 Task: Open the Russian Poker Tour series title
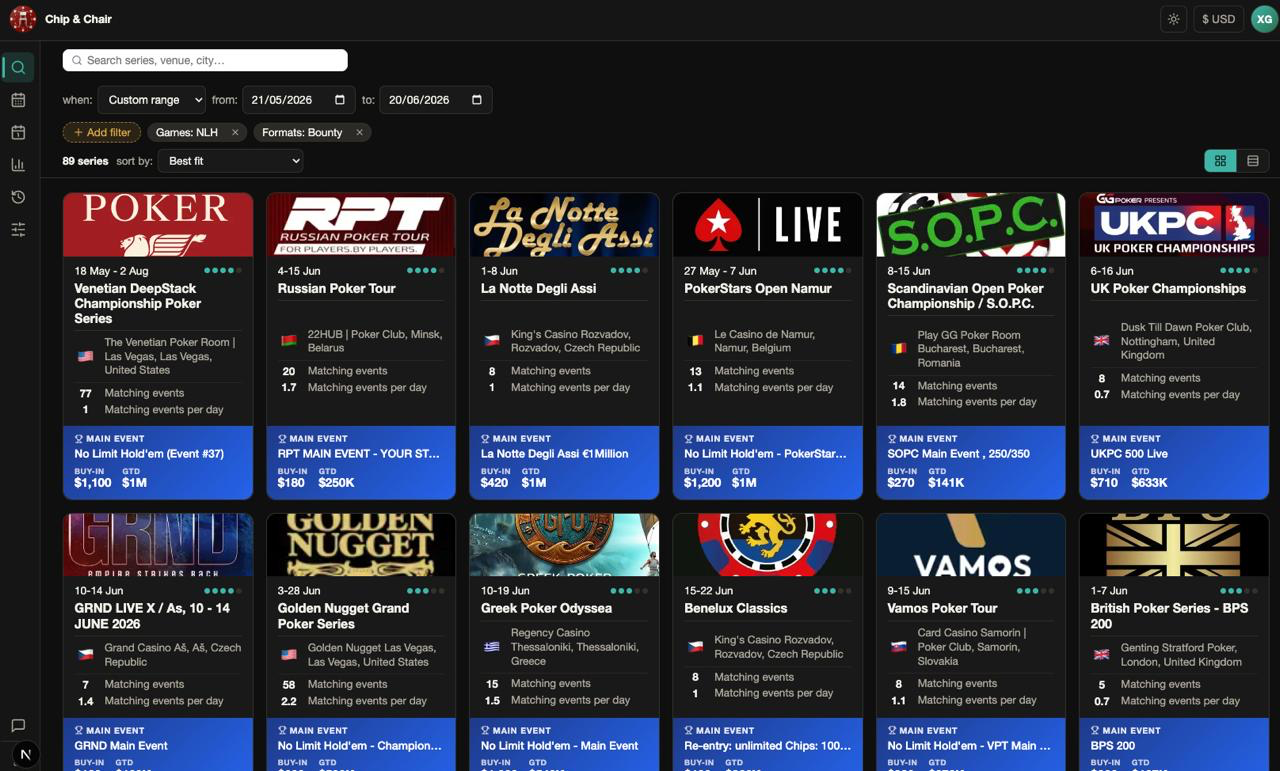coord(336,288)
